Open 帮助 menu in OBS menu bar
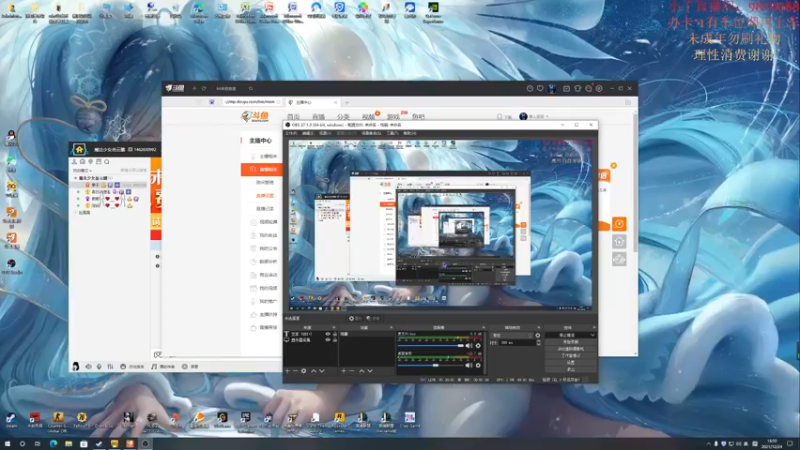The height and width of the screenshot is (450, 800). [x=410, y=133]
